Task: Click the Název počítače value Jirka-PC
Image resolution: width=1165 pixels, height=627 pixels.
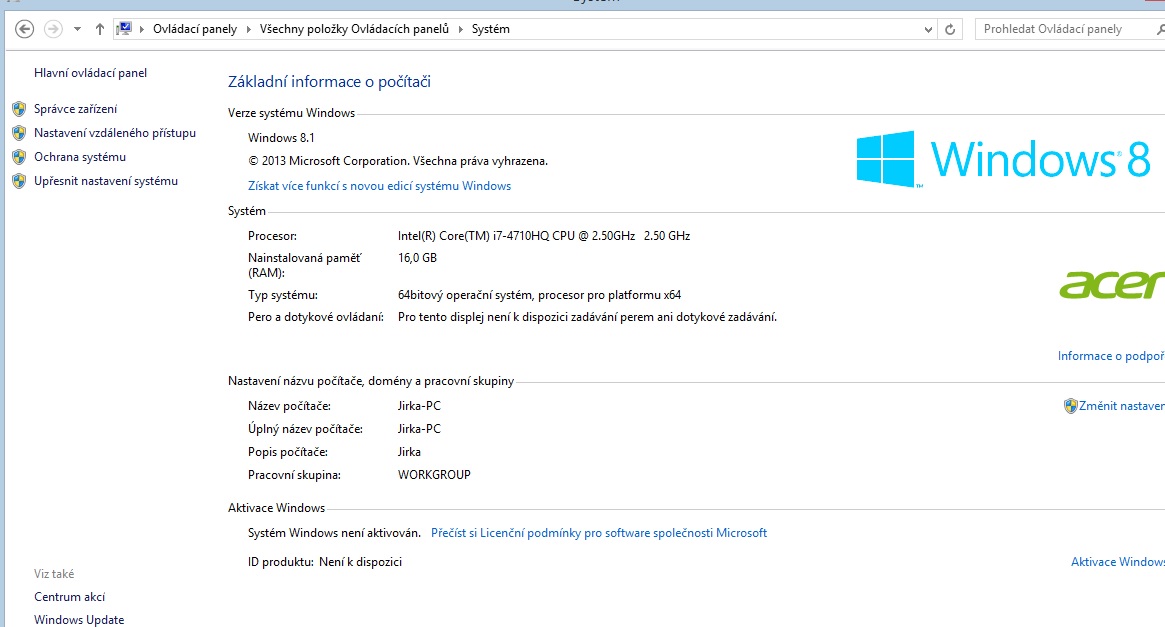Action: click(x=419, y=406)
